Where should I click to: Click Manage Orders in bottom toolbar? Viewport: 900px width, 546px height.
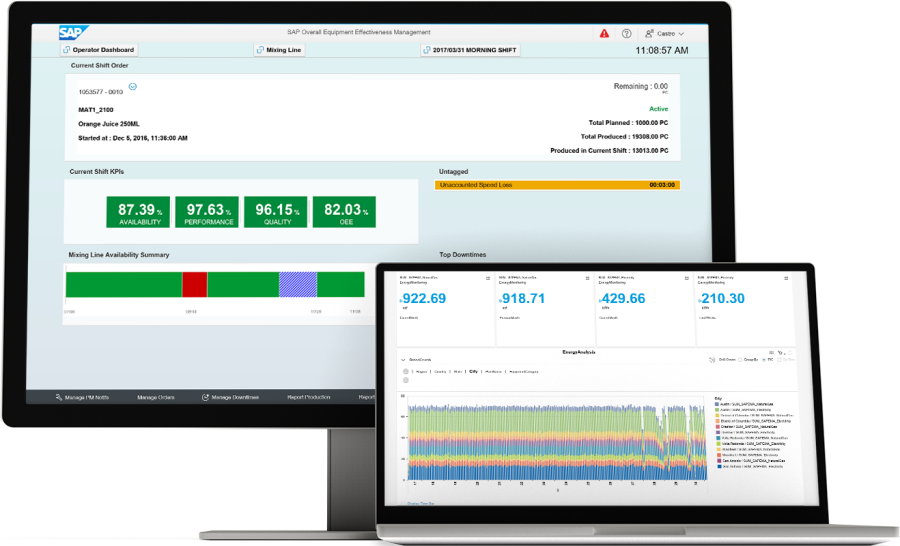tap(156, 397)
